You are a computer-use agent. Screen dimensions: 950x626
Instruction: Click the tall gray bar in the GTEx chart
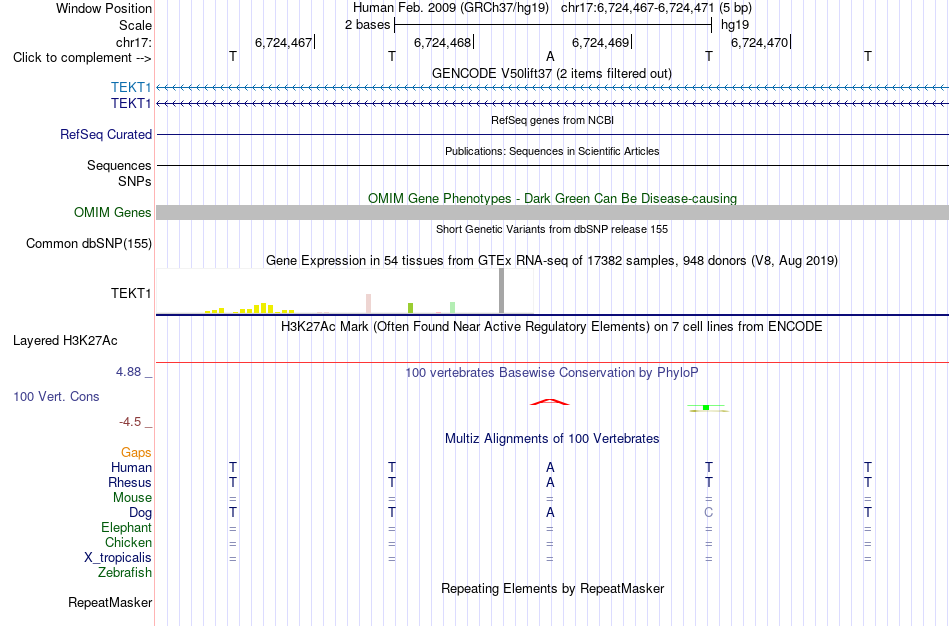[501, 291]
